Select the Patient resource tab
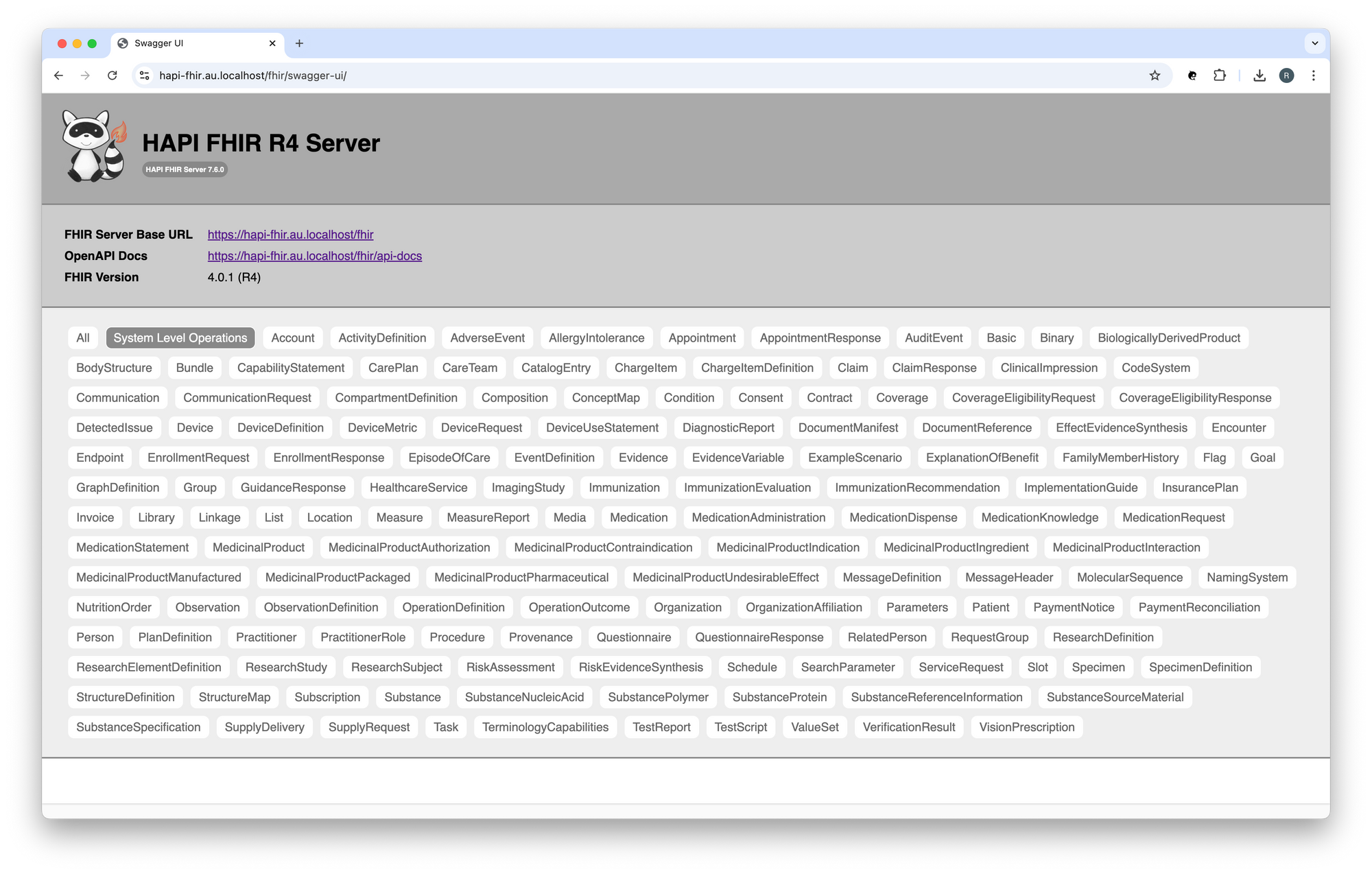Screen dimensions: 1372x874 click(x=991, y=608)
